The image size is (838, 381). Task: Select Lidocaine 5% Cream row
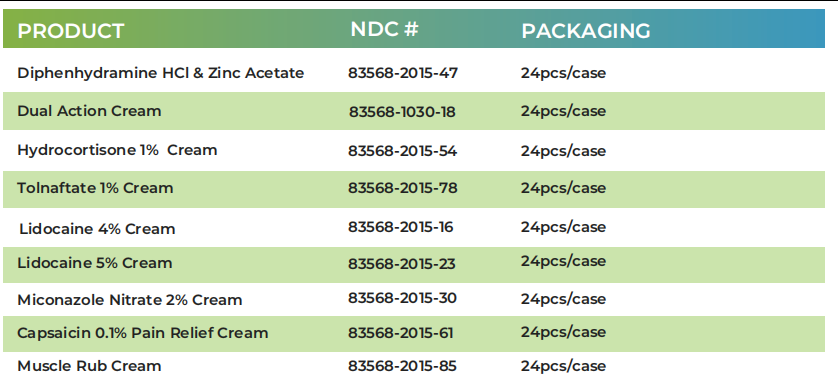click(x=414, y=265)
